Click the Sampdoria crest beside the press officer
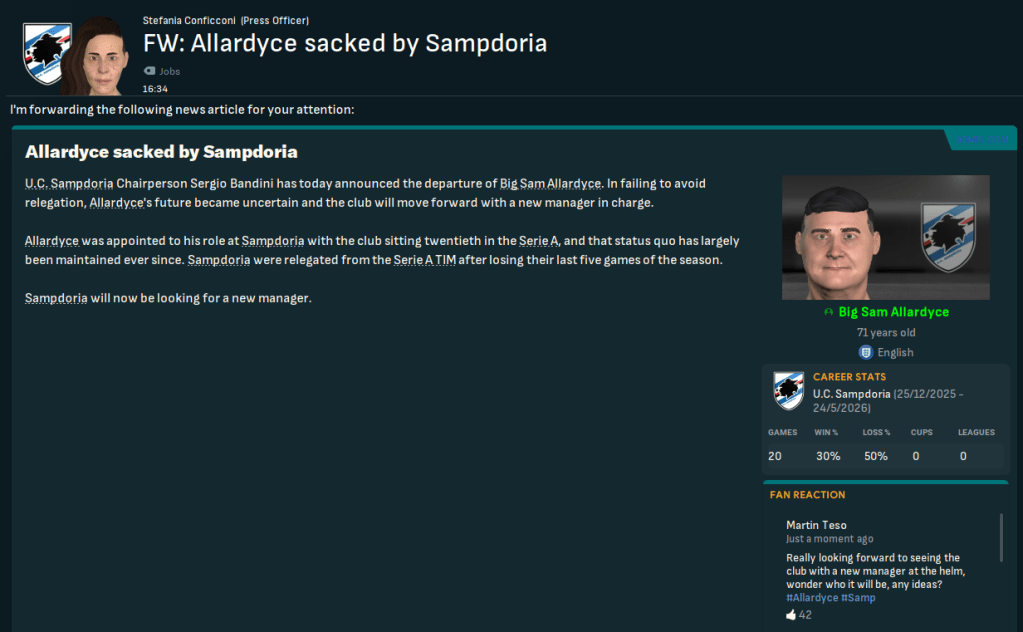The width and height of the screenshot is (1023, 632). (46, 54)
